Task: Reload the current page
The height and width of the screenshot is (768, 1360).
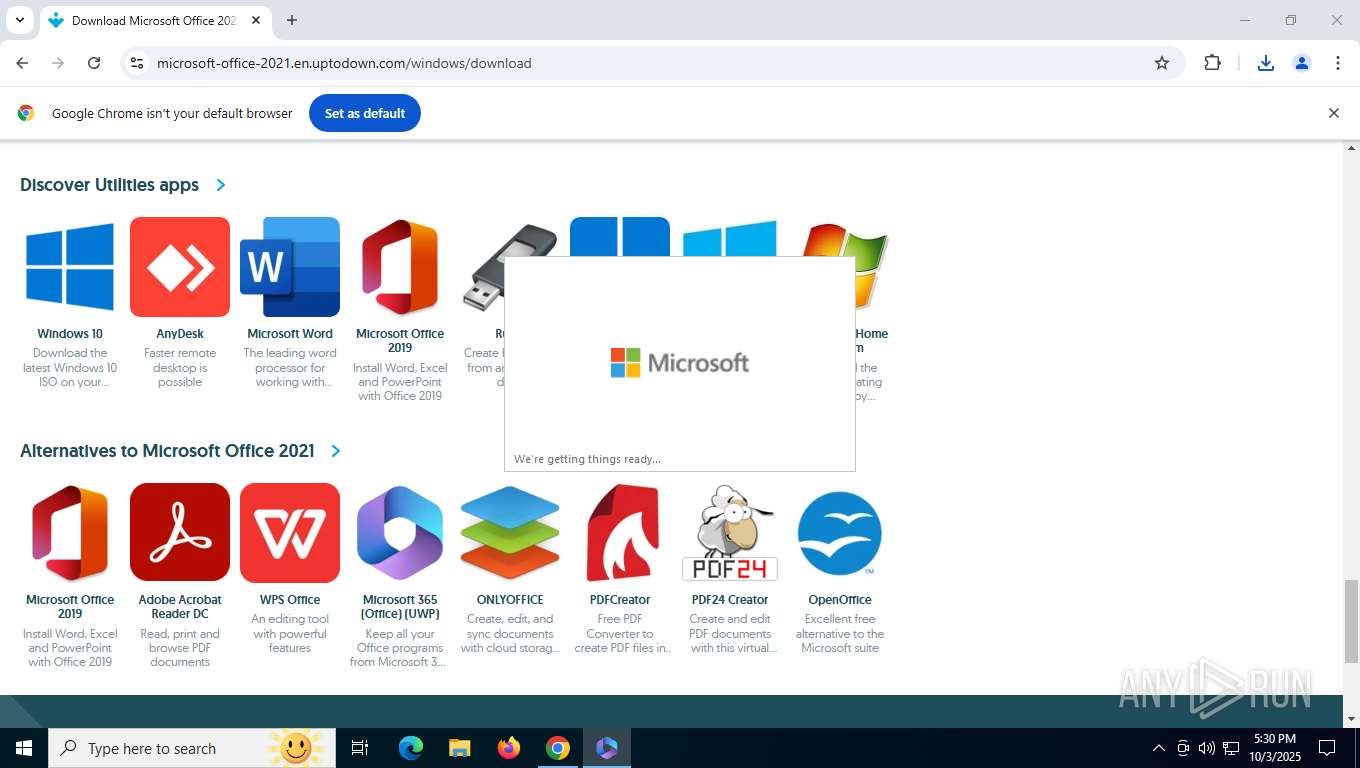Action: tap(94, 63)
